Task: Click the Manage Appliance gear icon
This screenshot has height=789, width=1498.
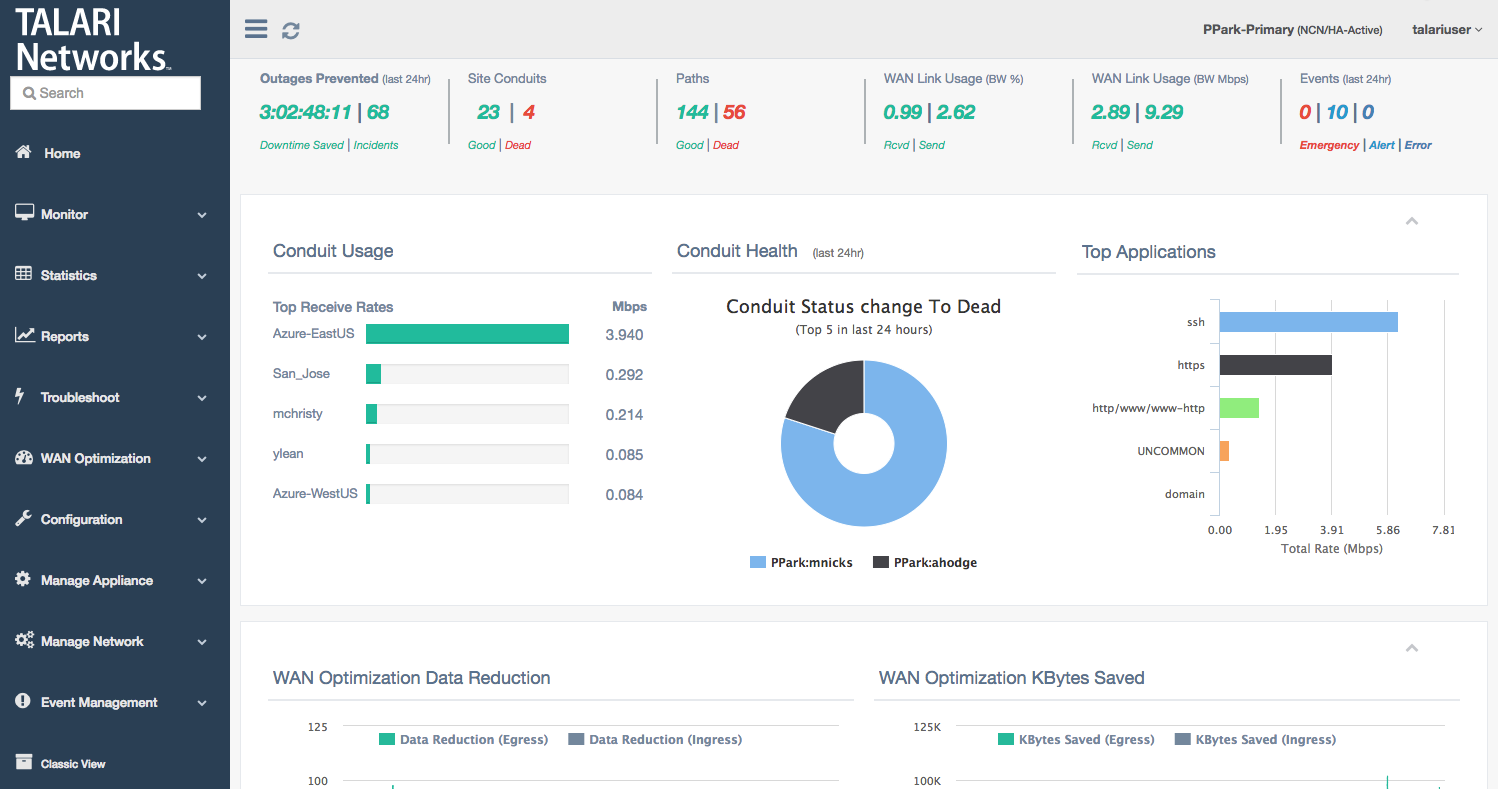Action: (x=23, y=579)
